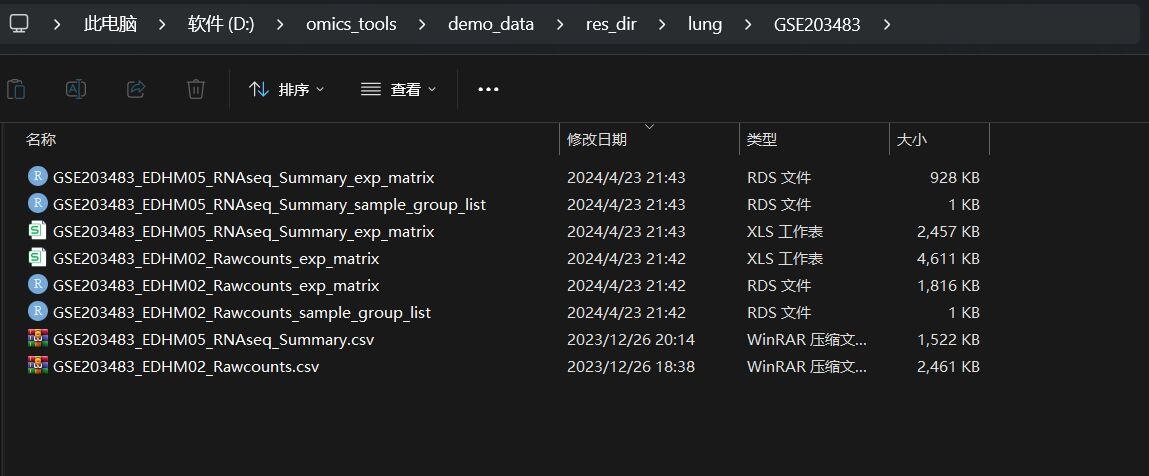Viewport: 1149px width, 476px height.
Task: Open the 查看 view dropdown
Action: [399, 89]
